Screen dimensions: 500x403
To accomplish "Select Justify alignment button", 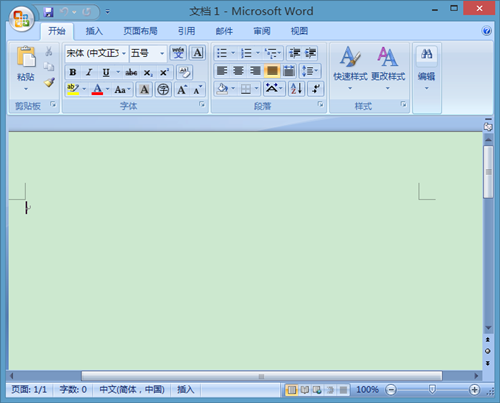I will click(272, 71).
